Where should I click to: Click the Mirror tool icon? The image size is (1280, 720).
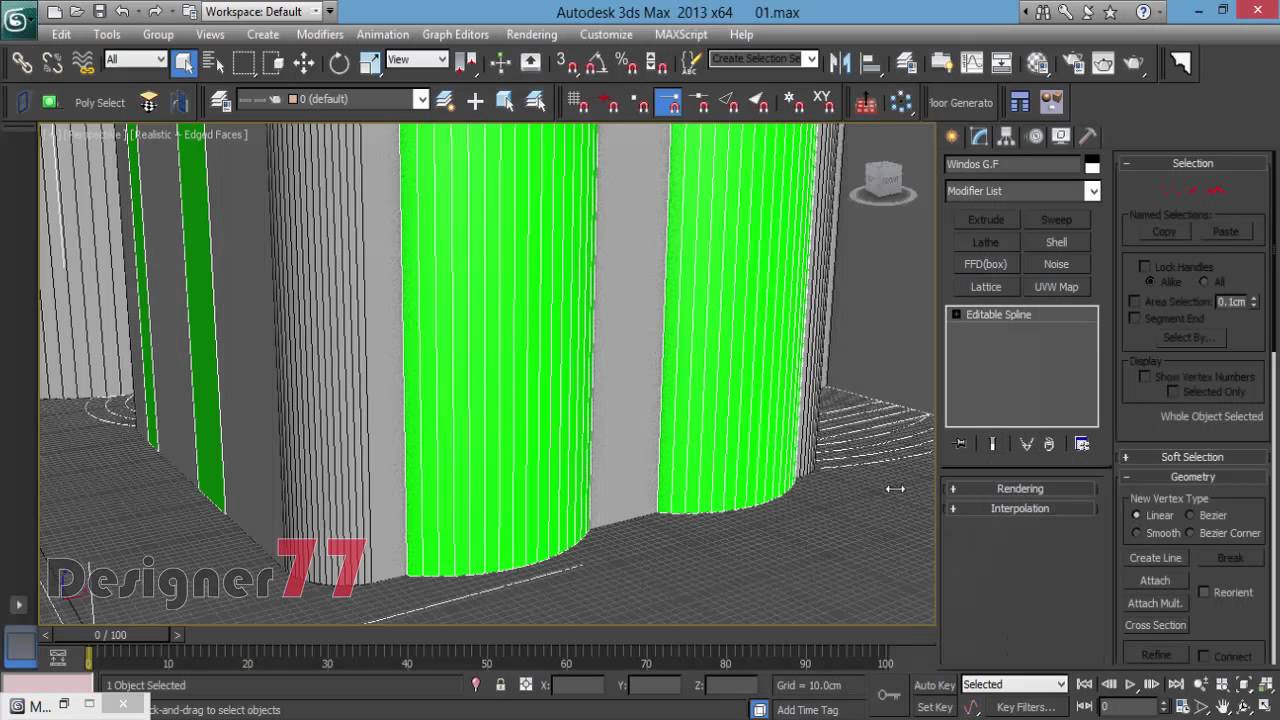click(x=840, y=63)
